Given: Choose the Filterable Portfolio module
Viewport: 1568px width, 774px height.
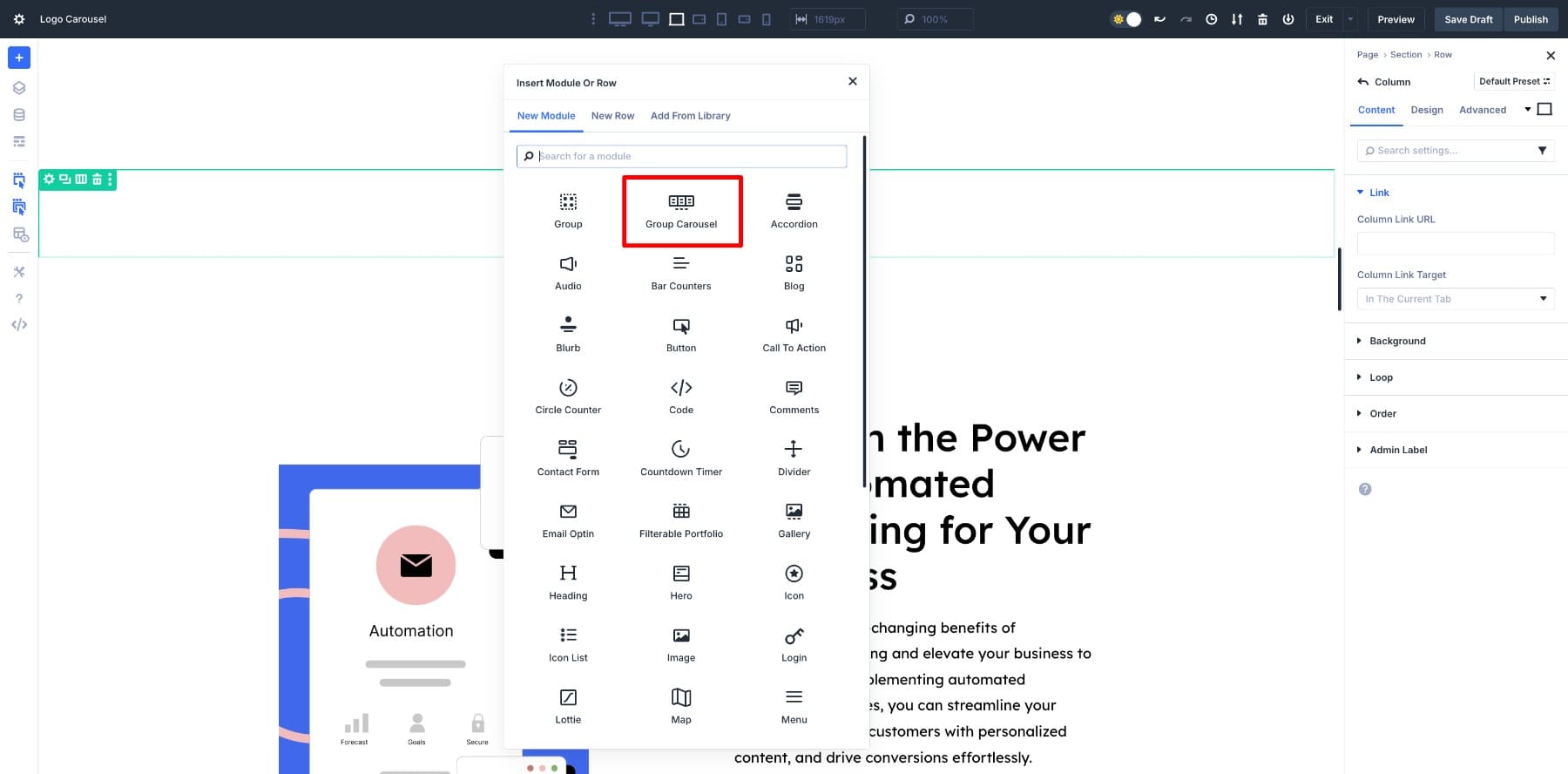Looking at the screenshot, I should [681, 520].
